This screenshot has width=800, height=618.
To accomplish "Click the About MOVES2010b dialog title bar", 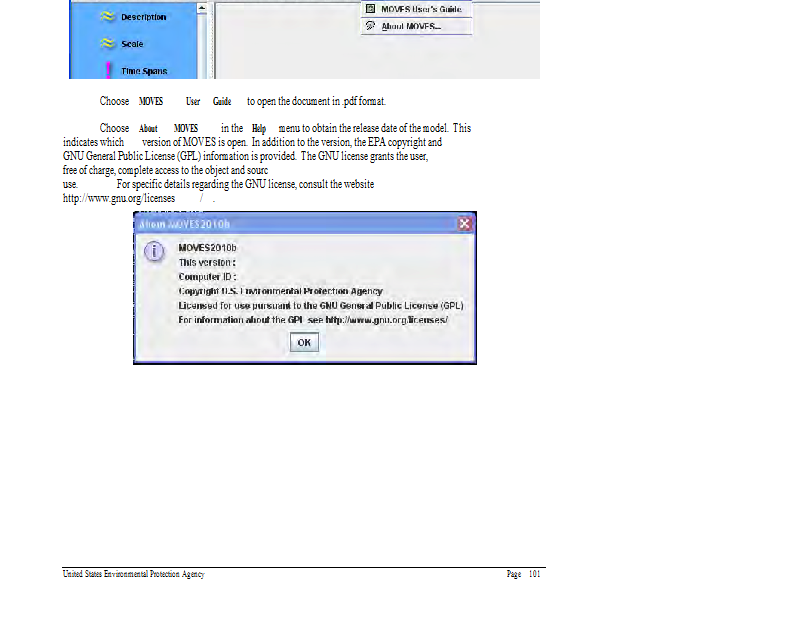I will pos(290,224).
